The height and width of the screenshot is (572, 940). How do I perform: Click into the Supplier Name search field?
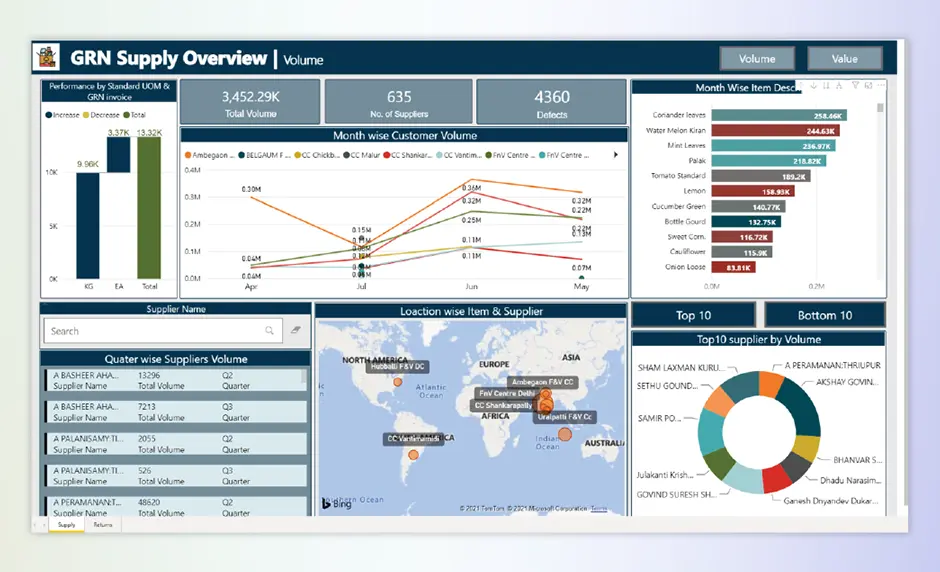click(x=150, y=330)
